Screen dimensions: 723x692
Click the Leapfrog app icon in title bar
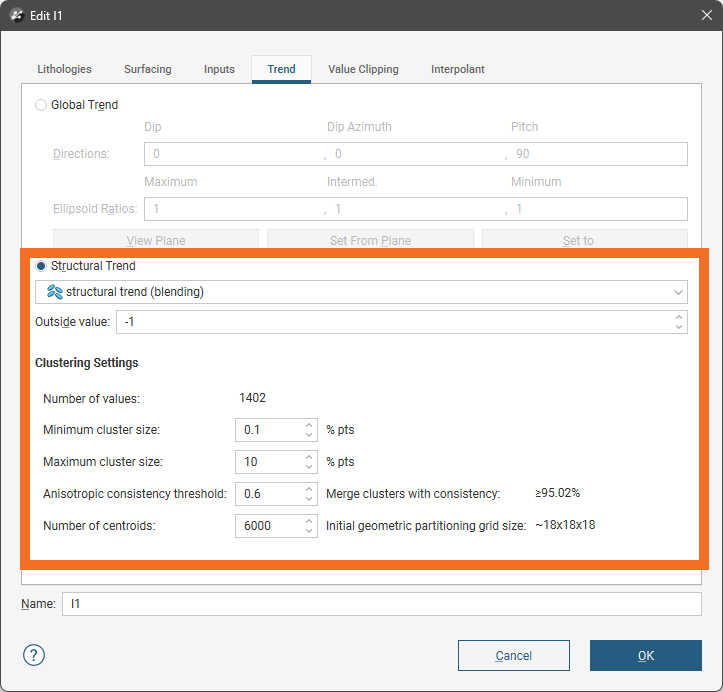17,16
